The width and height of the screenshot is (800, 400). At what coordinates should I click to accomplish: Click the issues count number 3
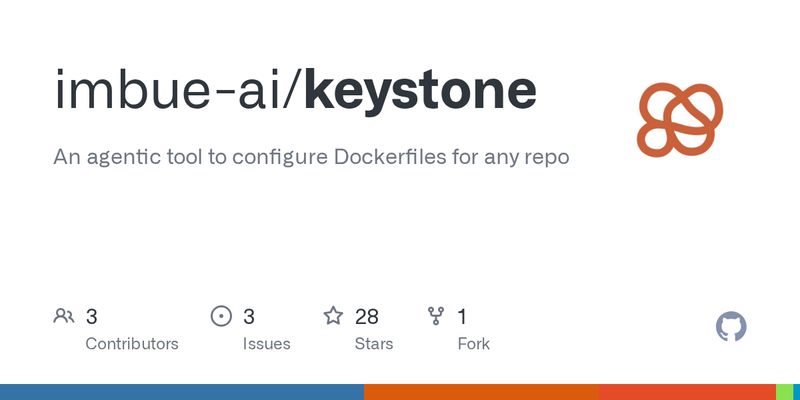click(x=249, y=317)
